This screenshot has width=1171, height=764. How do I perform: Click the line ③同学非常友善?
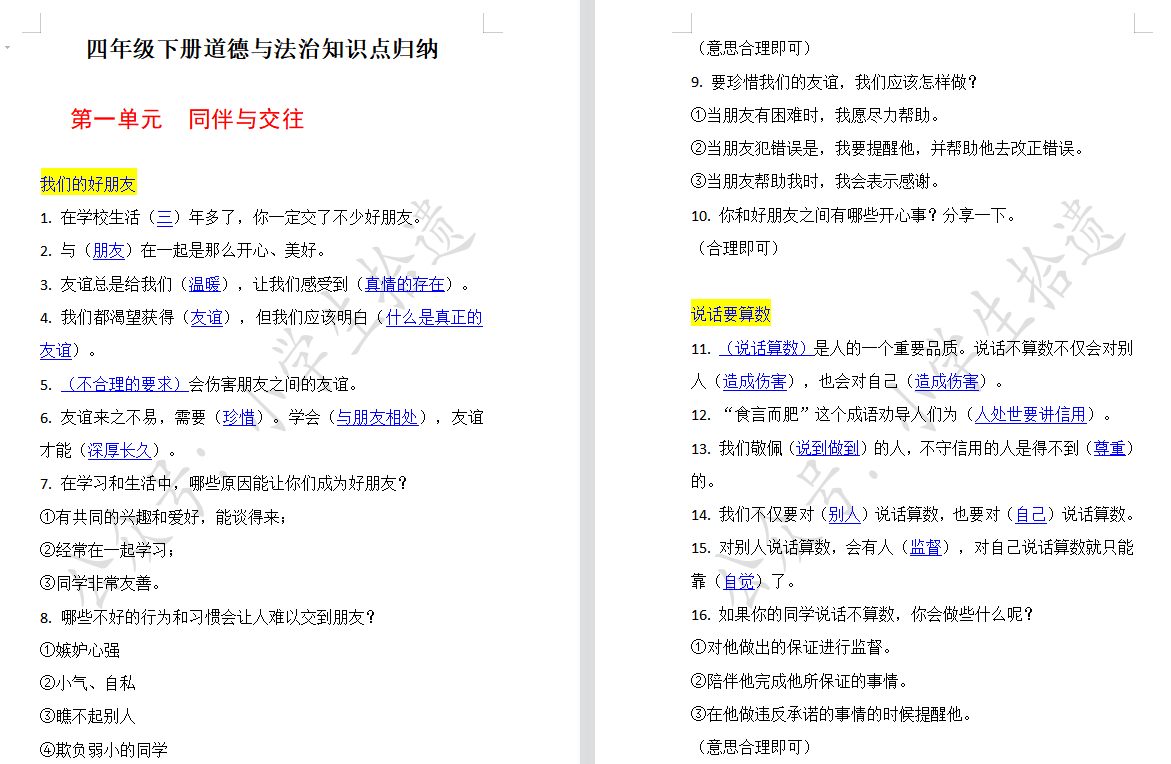[x=100, y=583]
